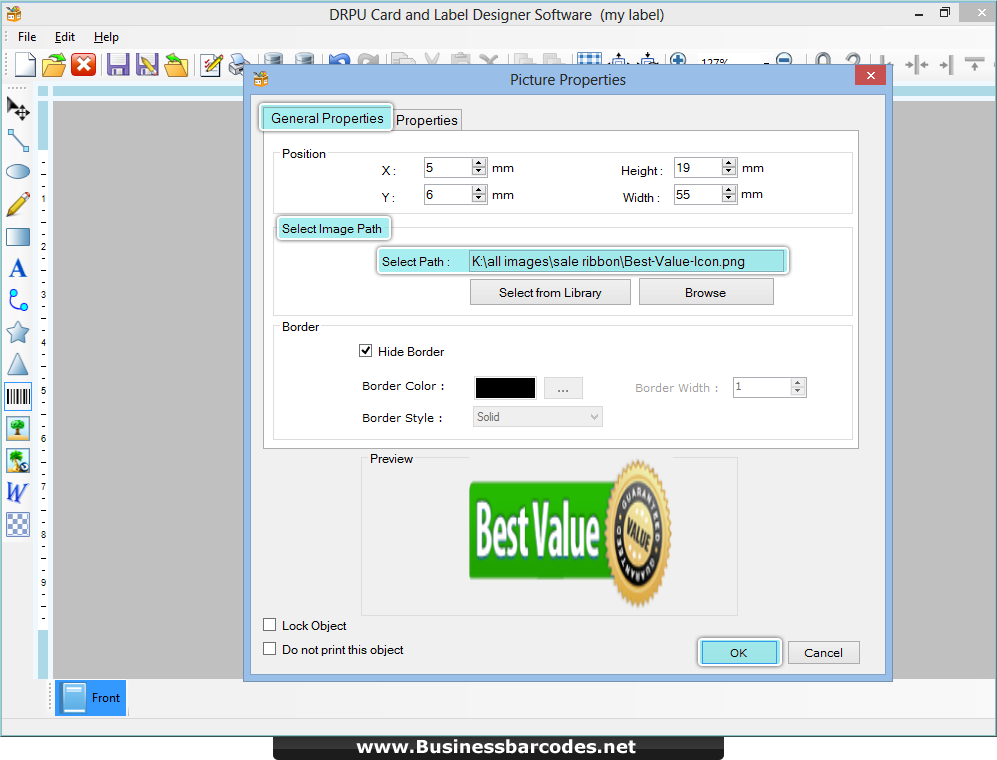Viewport: 997px width, 760px height.
Task: Save the label with floppy icon
Action: (118, 64)
